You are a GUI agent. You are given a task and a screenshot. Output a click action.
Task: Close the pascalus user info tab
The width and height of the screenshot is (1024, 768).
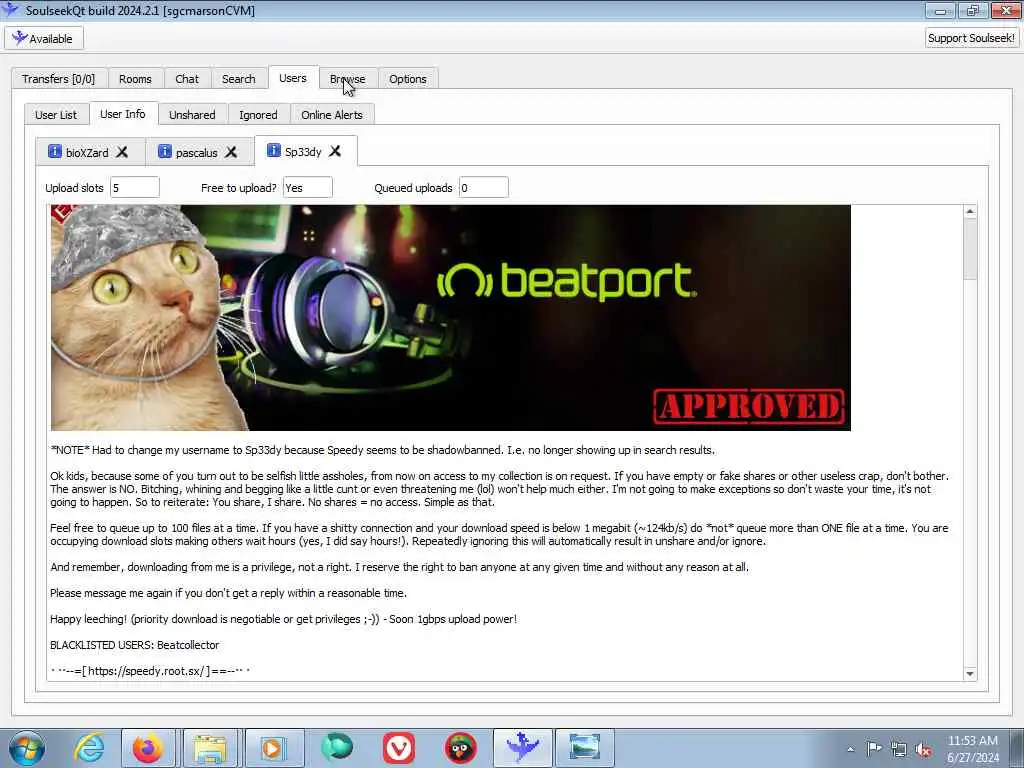(x=231, y=152)
